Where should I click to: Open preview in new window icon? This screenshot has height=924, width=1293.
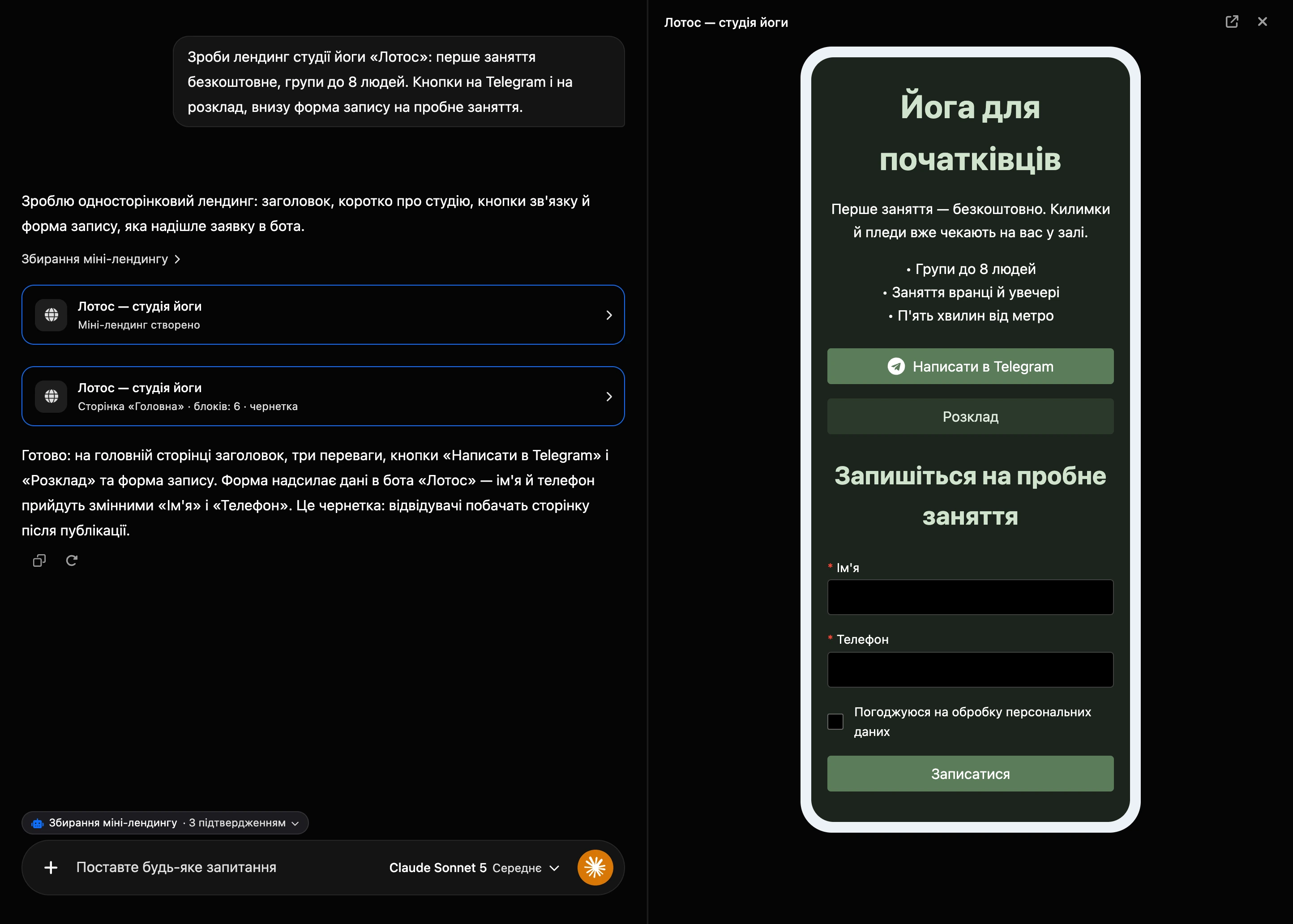pyautogui.click(x=1232, y=21)
